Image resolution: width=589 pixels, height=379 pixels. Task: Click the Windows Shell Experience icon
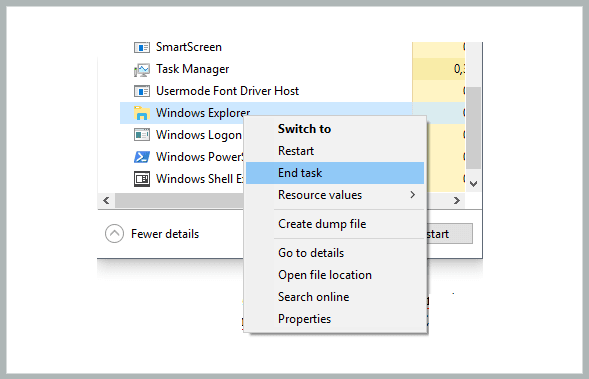142,179
